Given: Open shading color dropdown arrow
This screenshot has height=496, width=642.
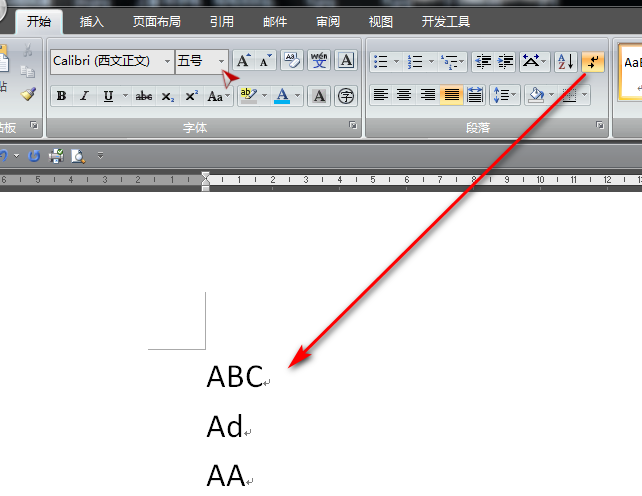Looking at the screenshot, I should tap(552, 95).
